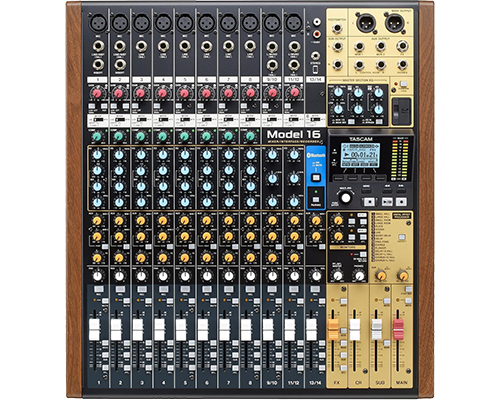Click channel 3 HIGH EQ knob
The height and width of the screenshot is (400, 500).
coord(141,155)
